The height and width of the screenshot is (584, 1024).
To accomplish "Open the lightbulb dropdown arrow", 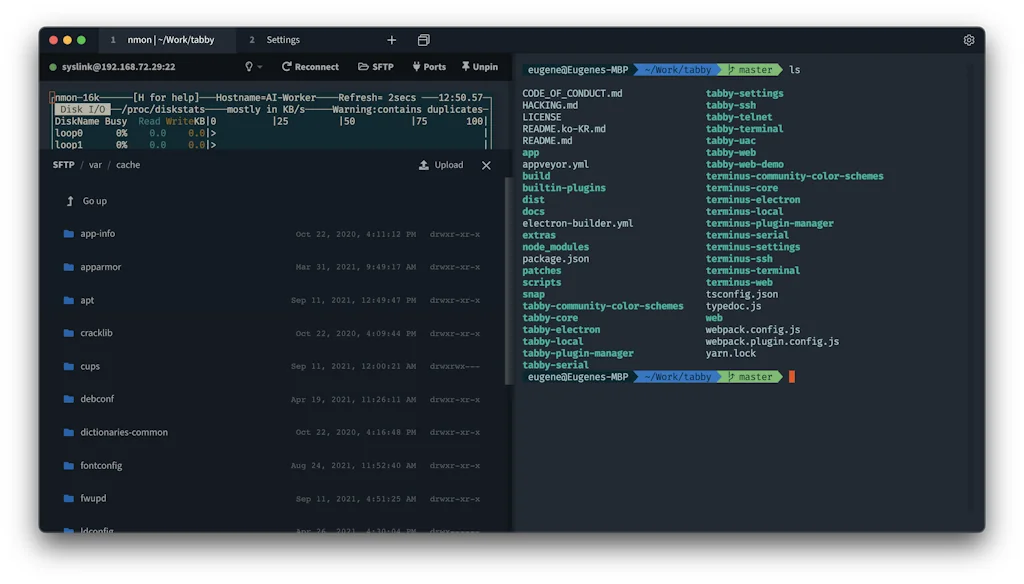I will (261, 66).
